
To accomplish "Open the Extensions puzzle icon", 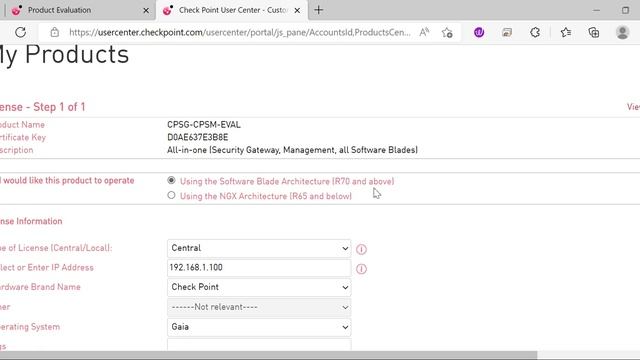I will coord(535,32).
